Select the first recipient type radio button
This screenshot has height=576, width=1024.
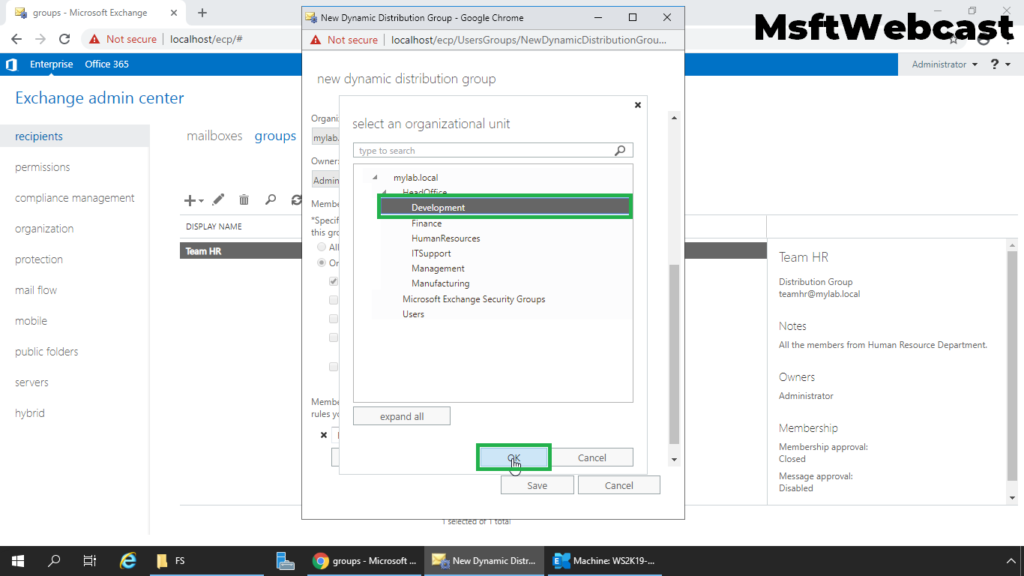click(x=321, y=248)
